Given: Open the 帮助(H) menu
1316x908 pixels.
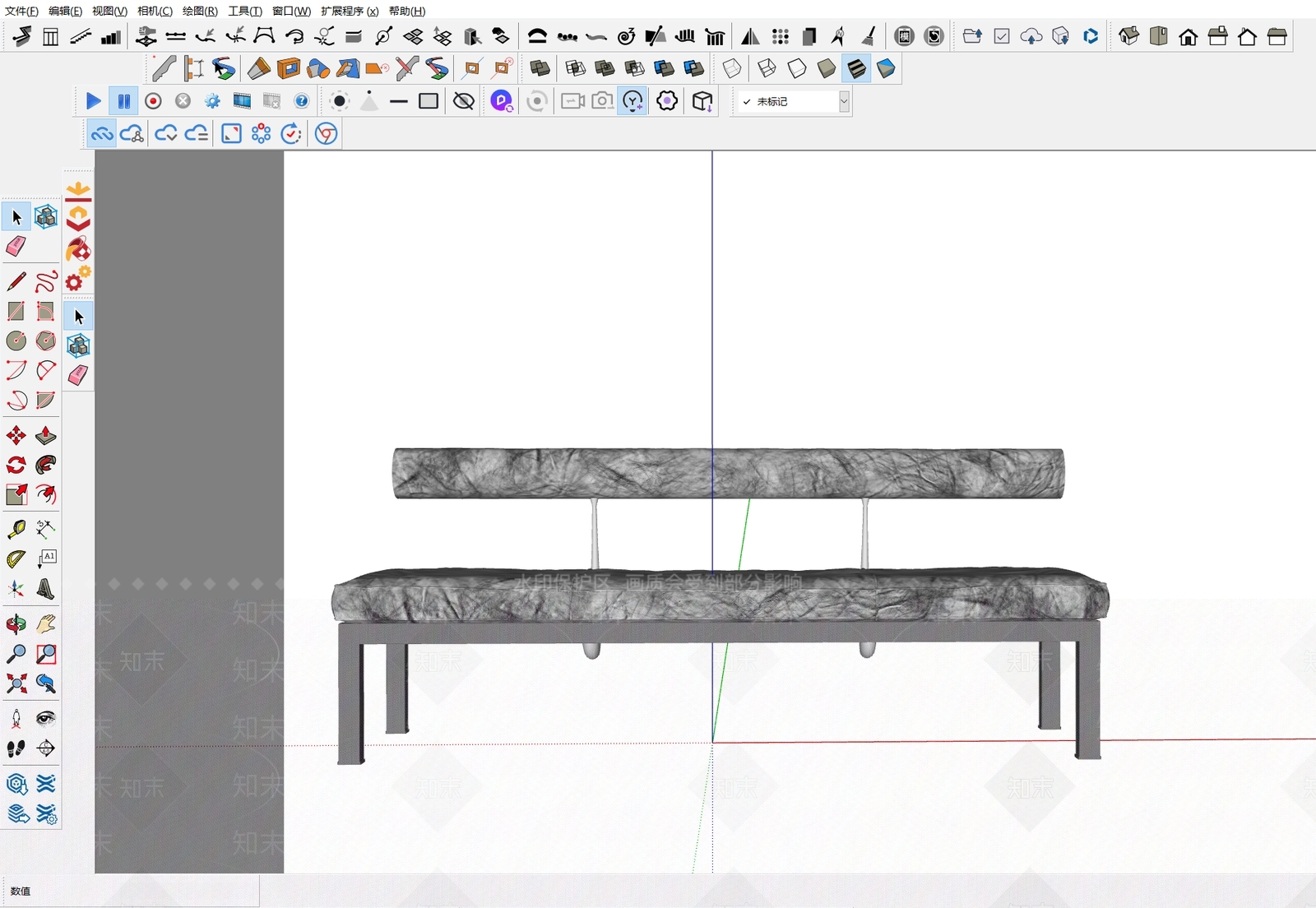Looking at the screenshot, I should 407,11.
